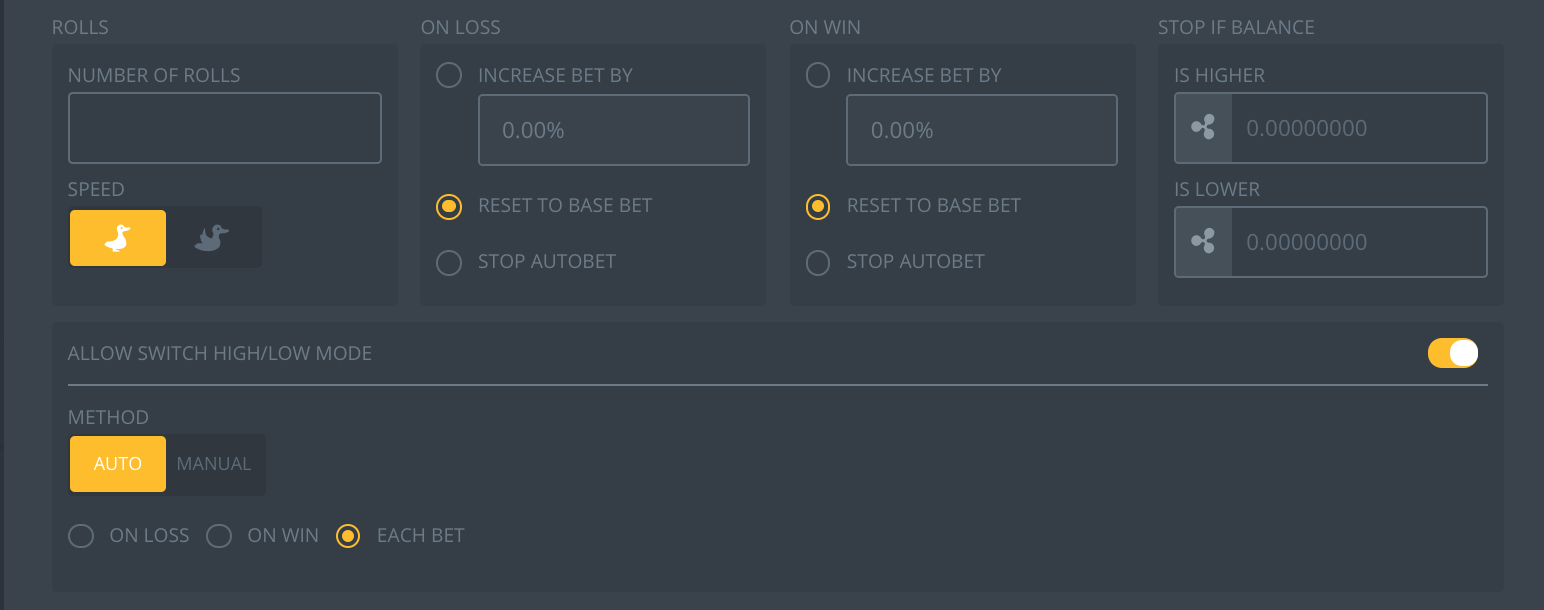Screen dimensions: 1544x610
Task: Click the Is Higher balance amount field
Action: [x=1358, y=128]
